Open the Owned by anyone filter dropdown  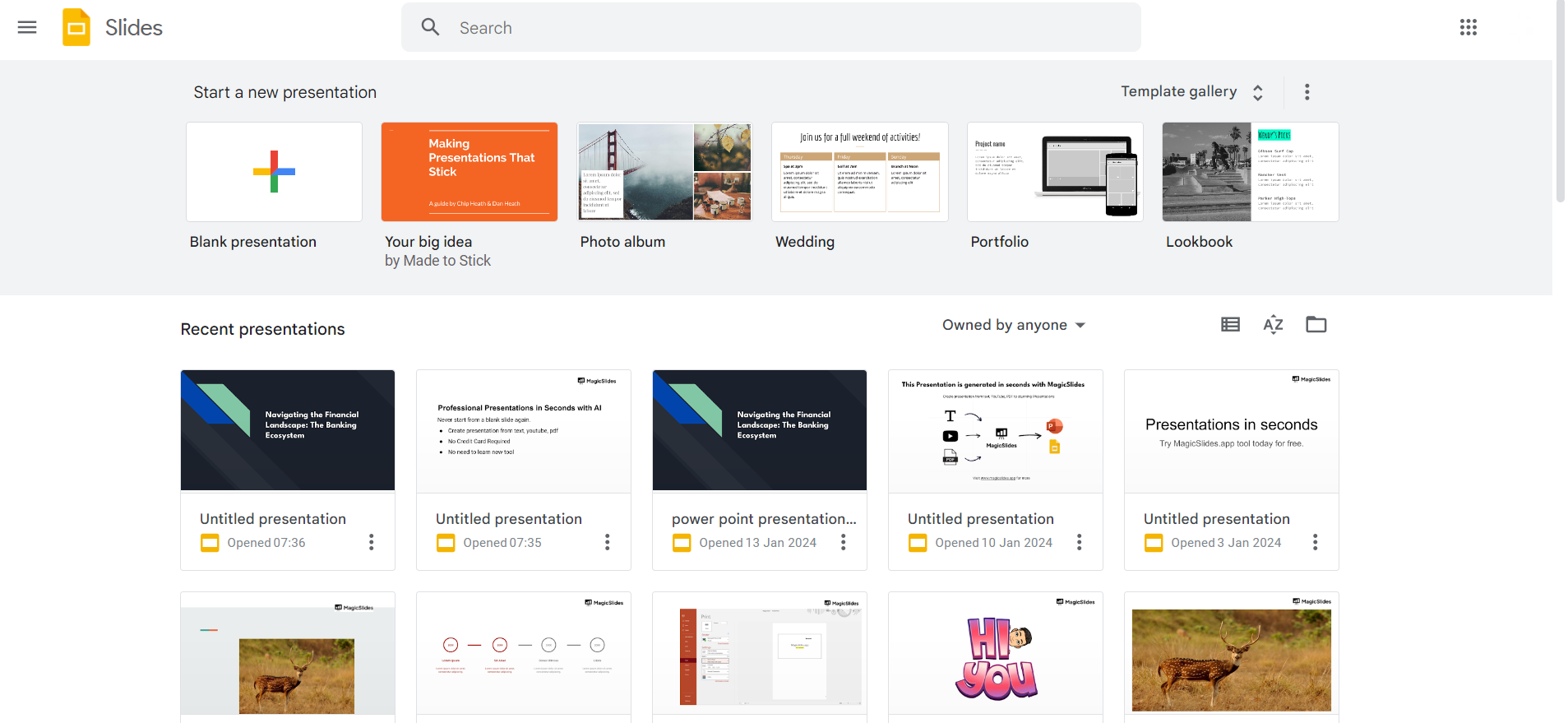click(x=1014, y=325)
